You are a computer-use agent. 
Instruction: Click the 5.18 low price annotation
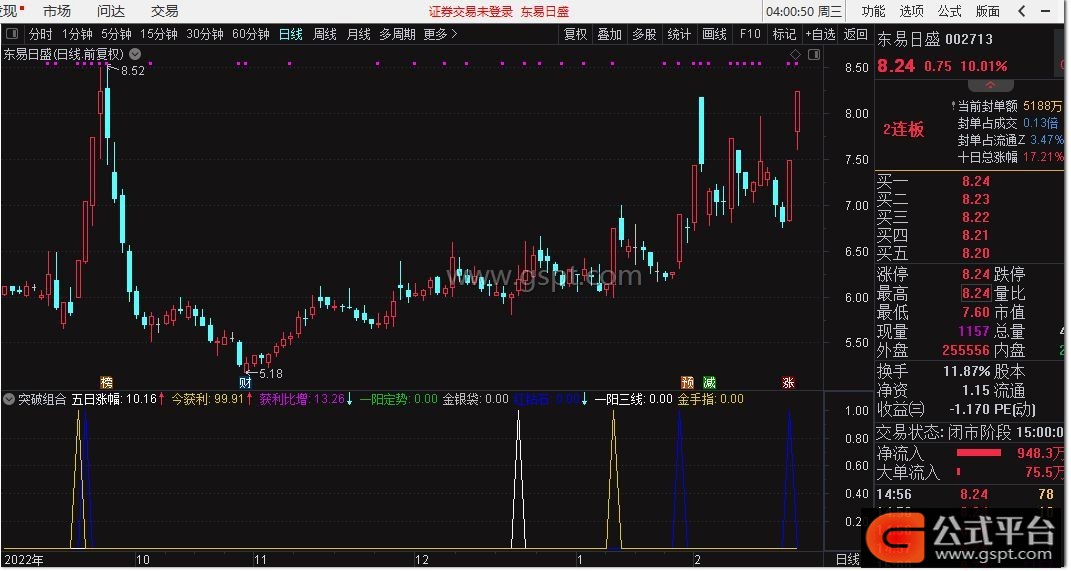pos(270,374)
